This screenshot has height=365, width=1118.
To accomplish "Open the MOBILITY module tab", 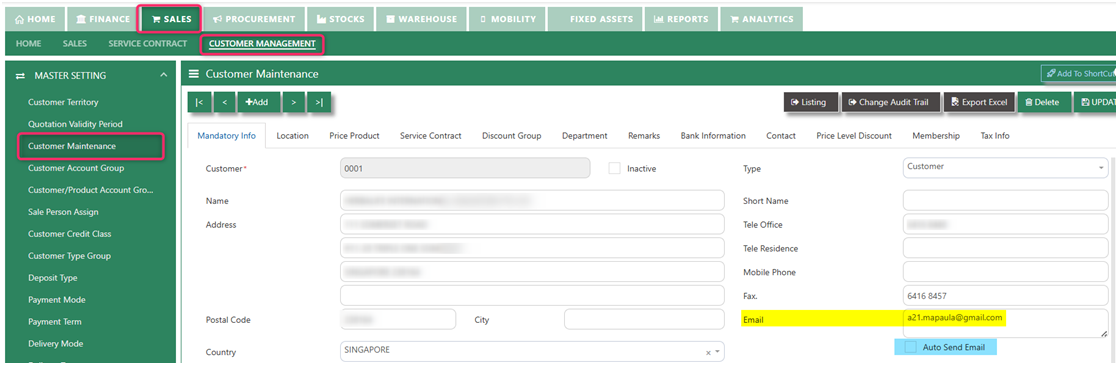I will click(x=508, y=19).
